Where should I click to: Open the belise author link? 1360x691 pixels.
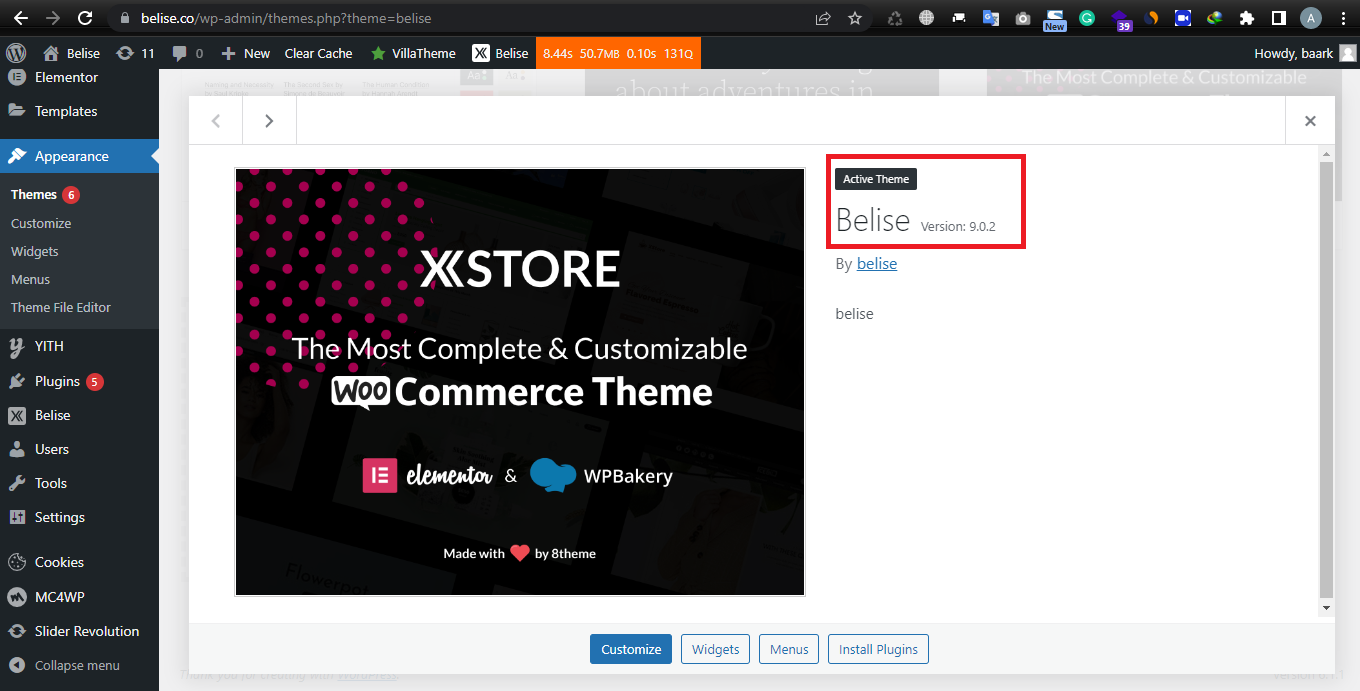click(x=877, y=264)
